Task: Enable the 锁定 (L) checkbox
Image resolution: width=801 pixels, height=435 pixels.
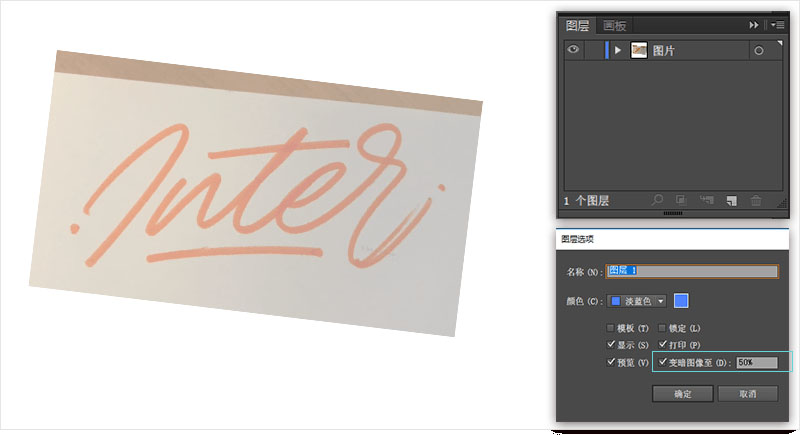Action: tap(662, 328)
